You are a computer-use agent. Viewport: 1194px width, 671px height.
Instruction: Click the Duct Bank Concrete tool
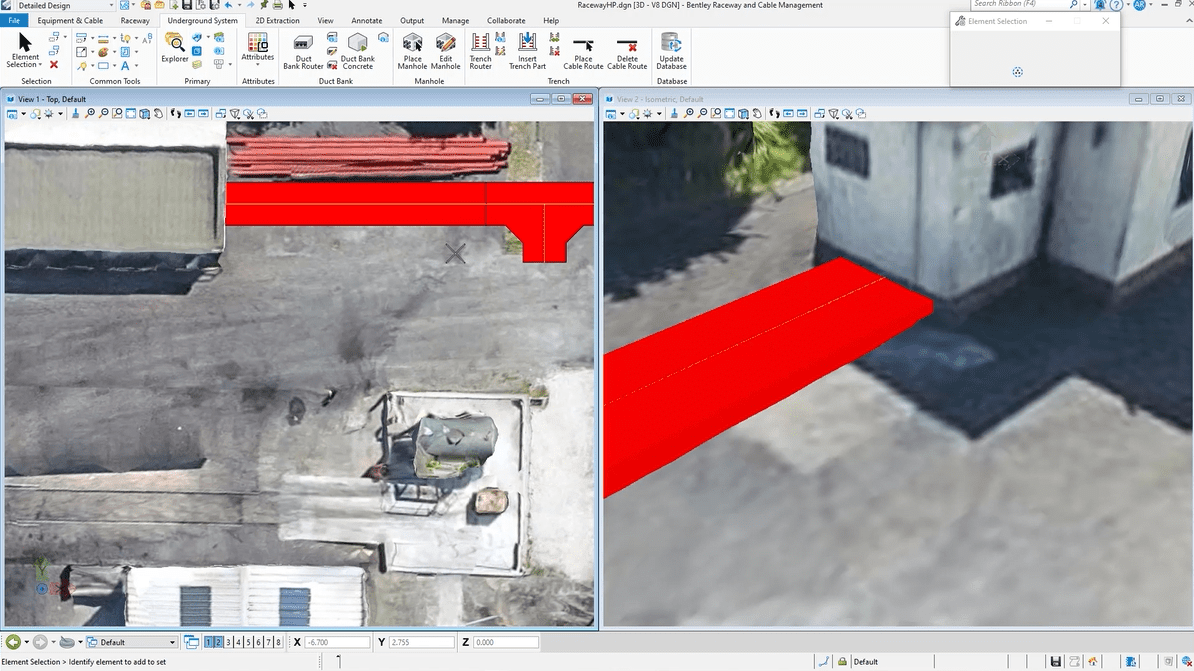(x=357, y=50)
